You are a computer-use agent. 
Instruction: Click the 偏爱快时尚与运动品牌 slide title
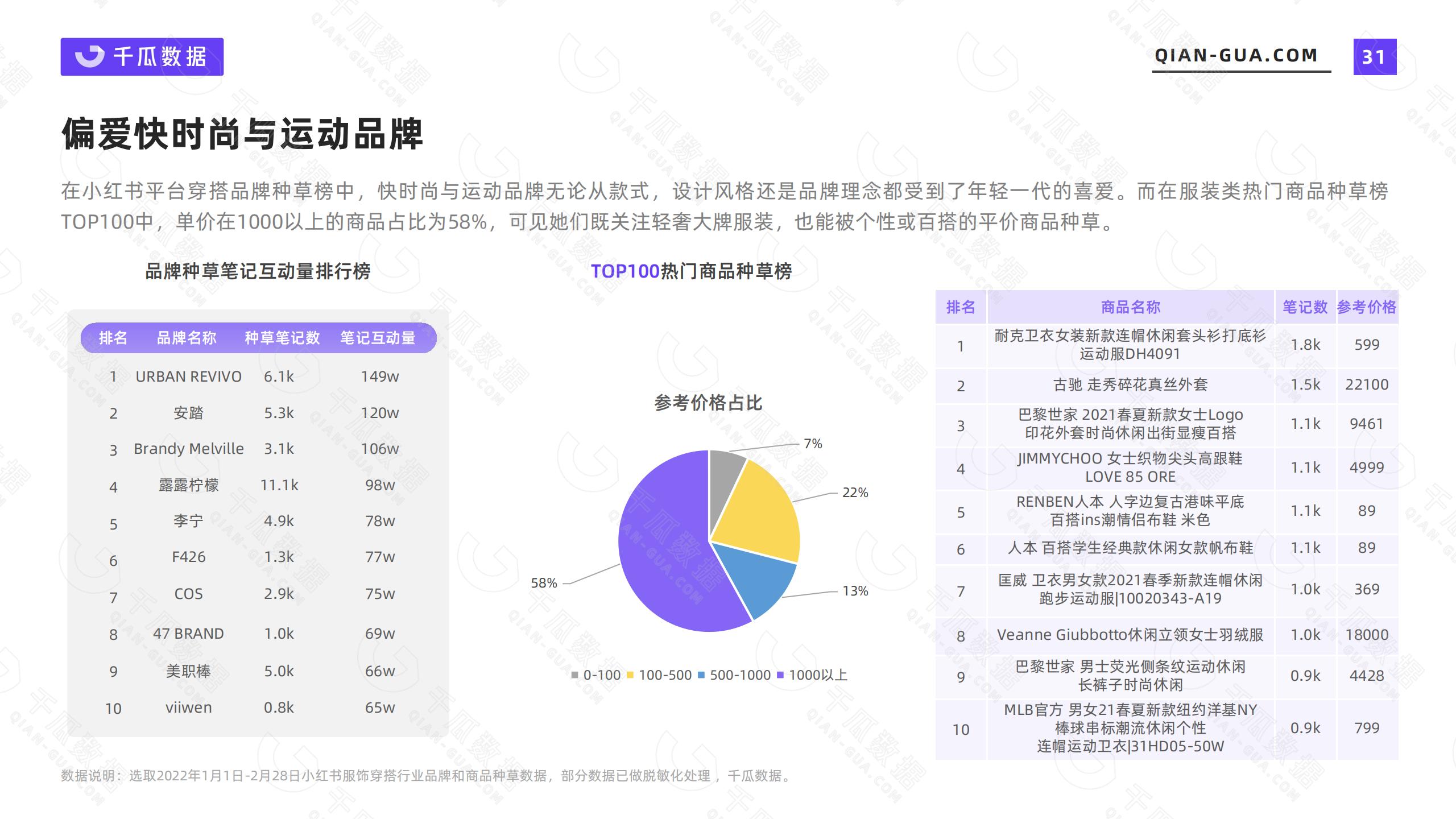tap(242, 135)
